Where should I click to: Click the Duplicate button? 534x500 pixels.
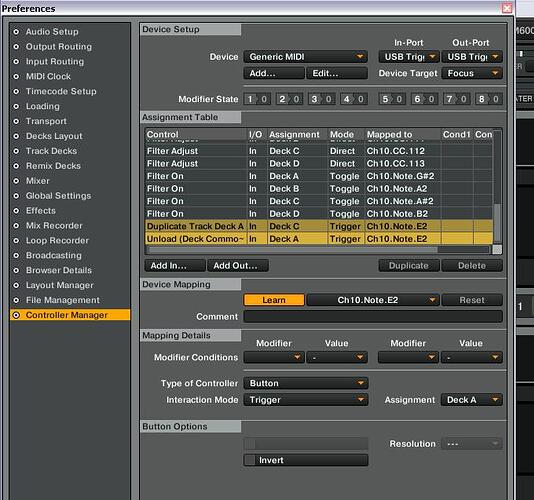(409, 266)
